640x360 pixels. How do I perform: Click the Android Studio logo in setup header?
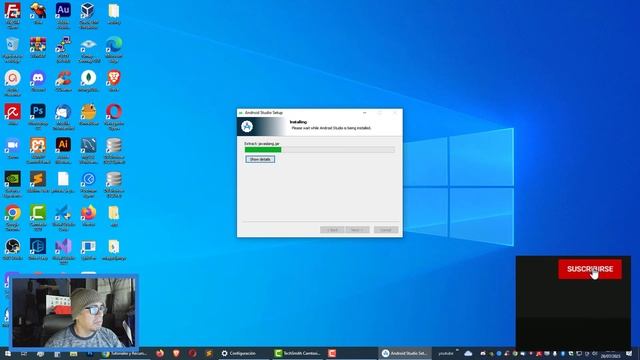pos(247,127)
